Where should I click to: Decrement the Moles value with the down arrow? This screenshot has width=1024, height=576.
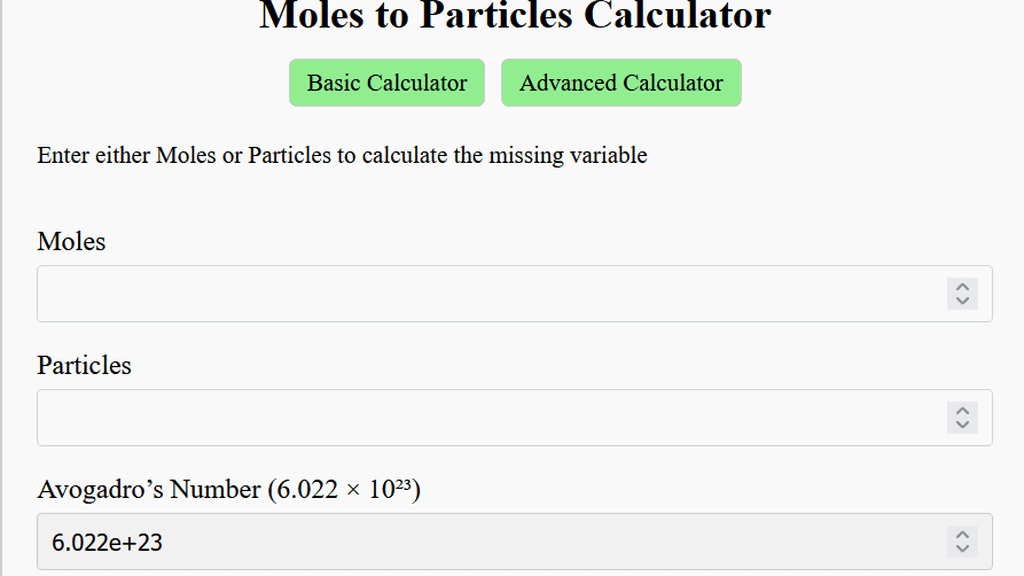[961, 299]
